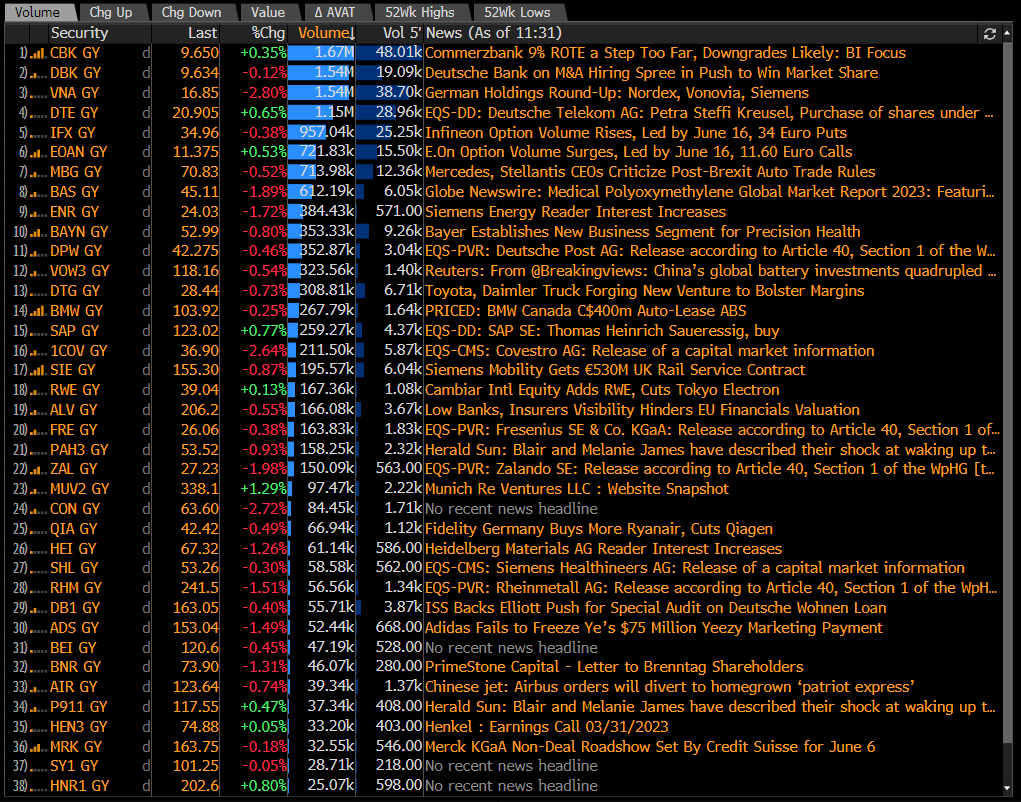
Task: Click the bars icon beside VOW3 GY
Action: pos(38,271)
